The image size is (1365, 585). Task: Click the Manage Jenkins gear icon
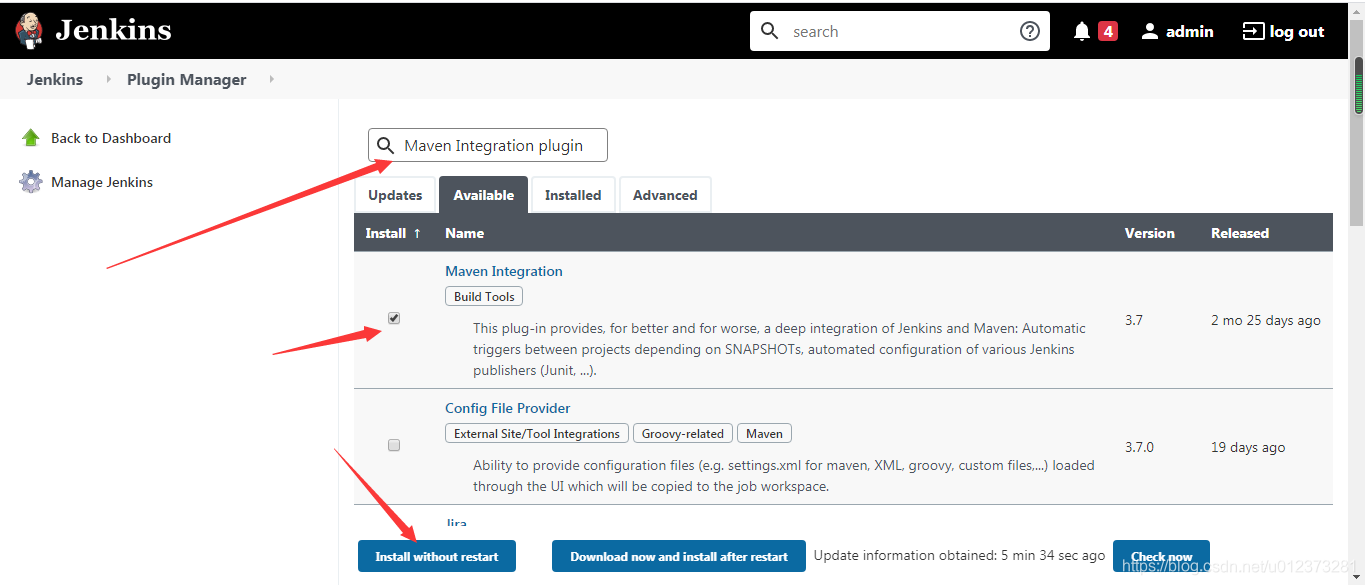tap(31, 182)
